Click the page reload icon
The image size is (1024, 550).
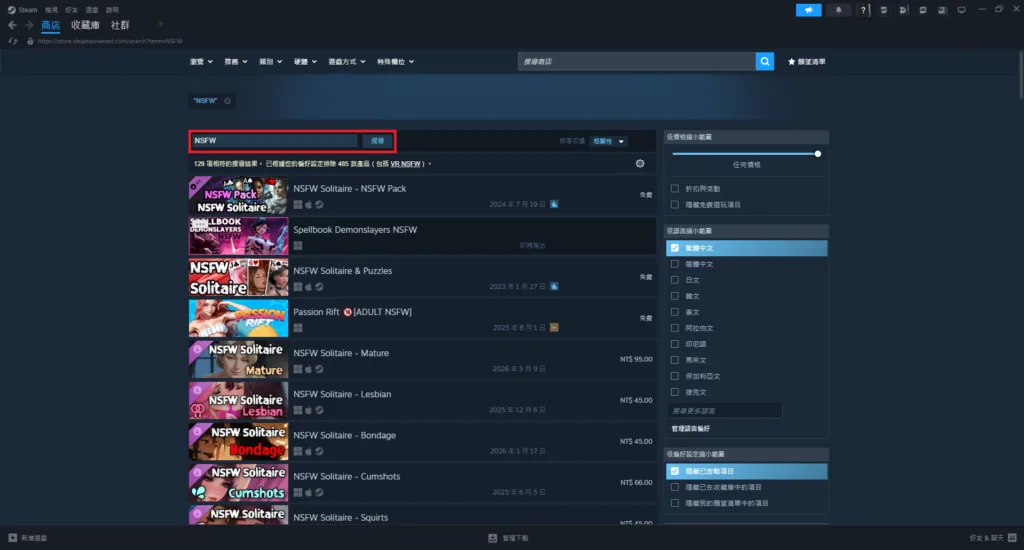(12, 40)
